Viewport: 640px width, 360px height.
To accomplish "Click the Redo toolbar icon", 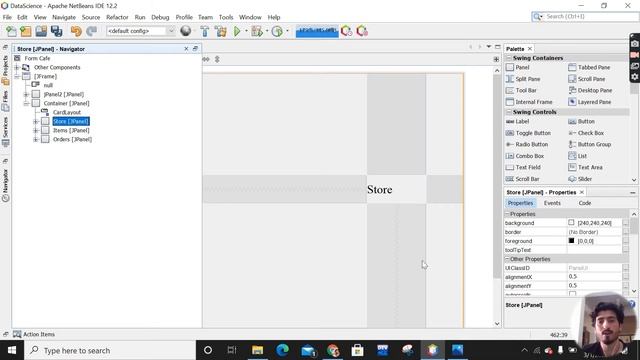I will [91, 31].
